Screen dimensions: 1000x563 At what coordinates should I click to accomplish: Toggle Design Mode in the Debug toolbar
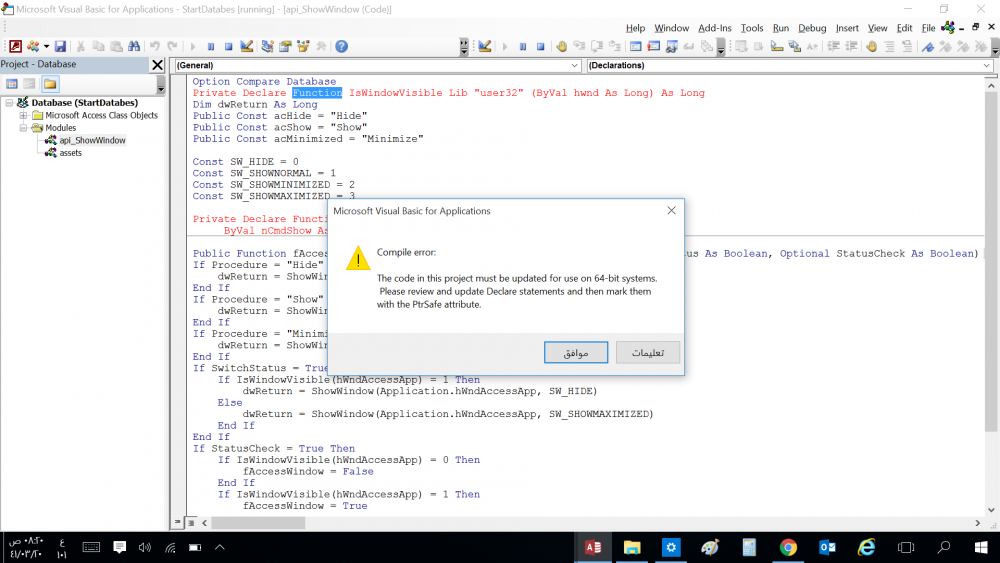pyautogui.click(x=485, y=47)
